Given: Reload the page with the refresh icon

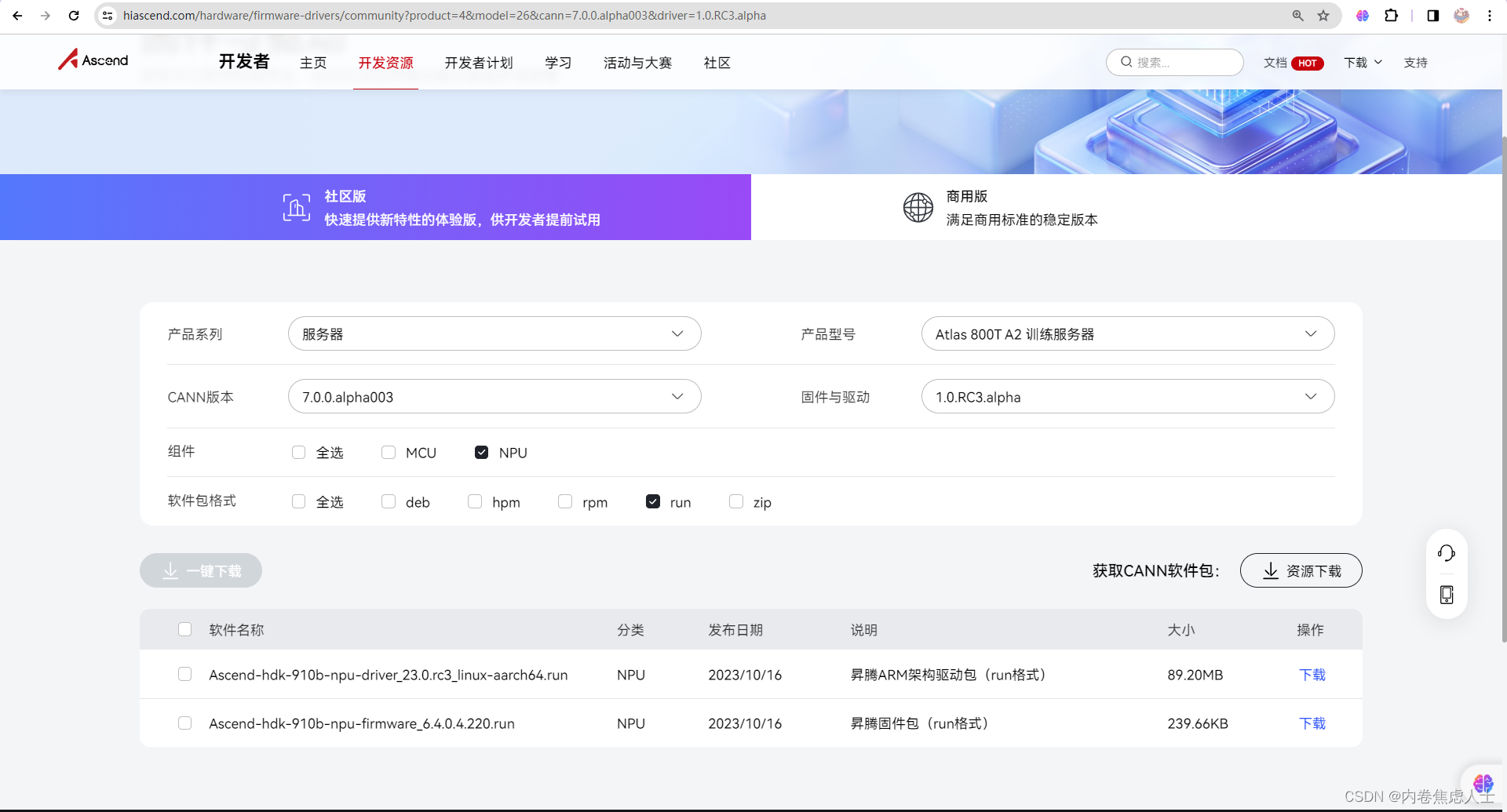Looking at the screenshot, I should point(74,16).
